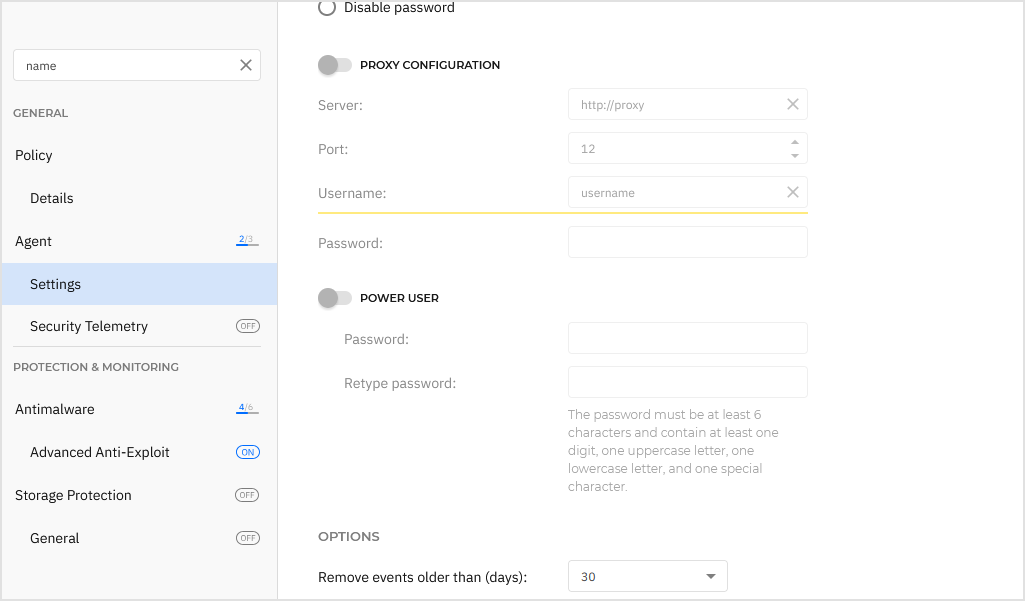Clear the proxy Username field
Image resolution: width=1025 pixels, height=601 pixels.
point(792,192)
